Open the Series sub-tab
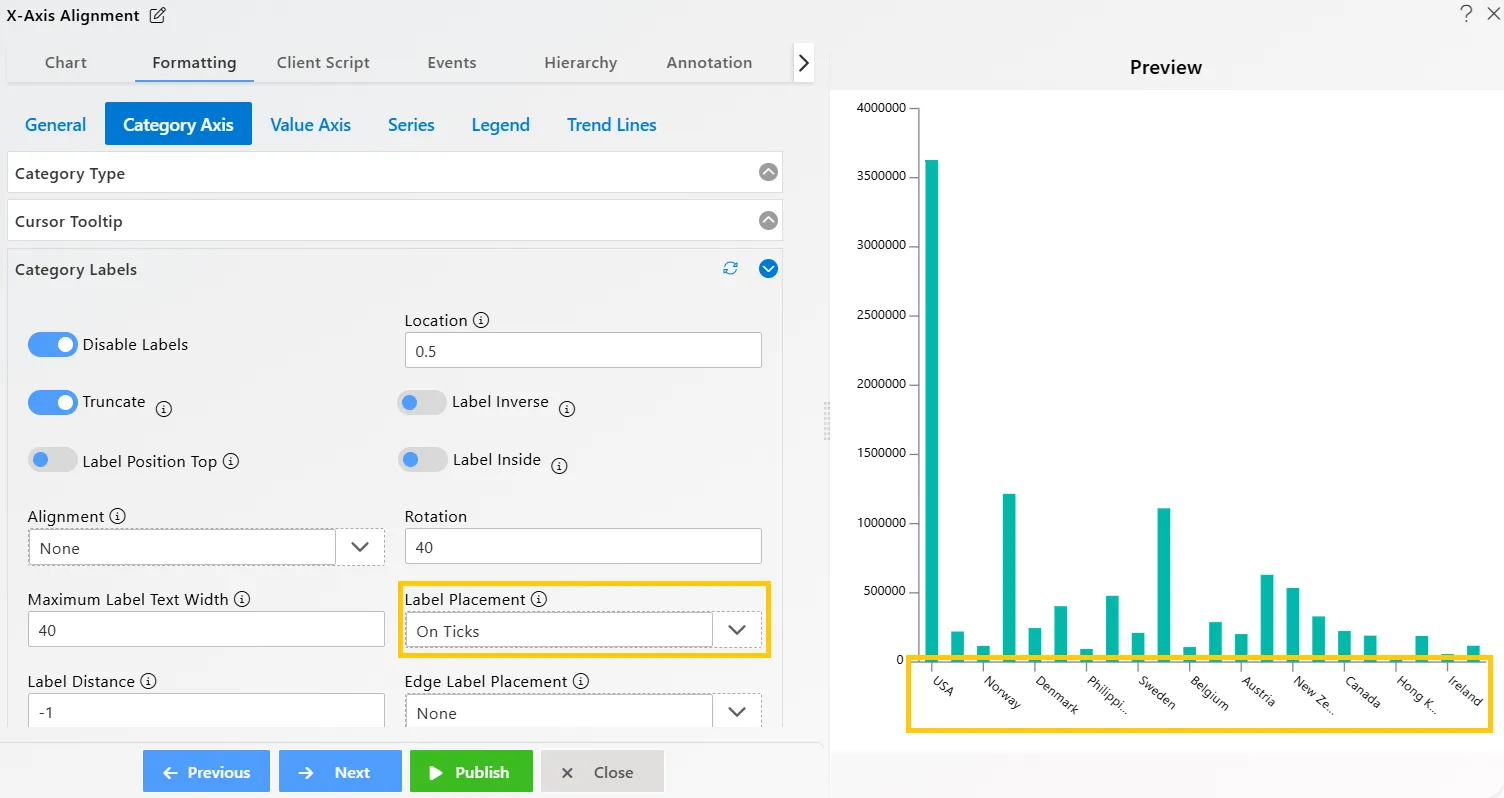 [411, 125]
